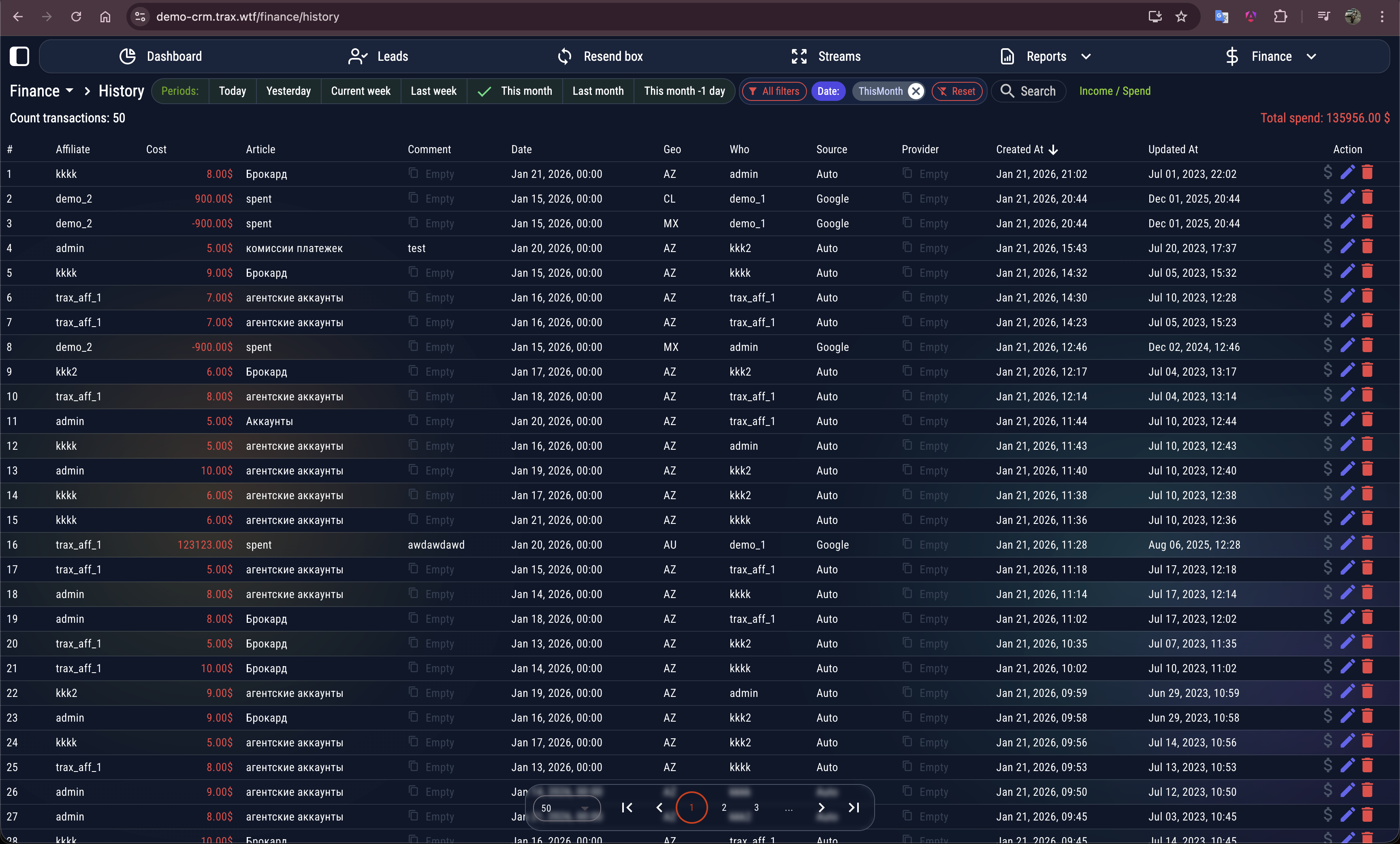Viewport: 1400px width, 844px height.
Task: Select the Today period
Action: 233,91
